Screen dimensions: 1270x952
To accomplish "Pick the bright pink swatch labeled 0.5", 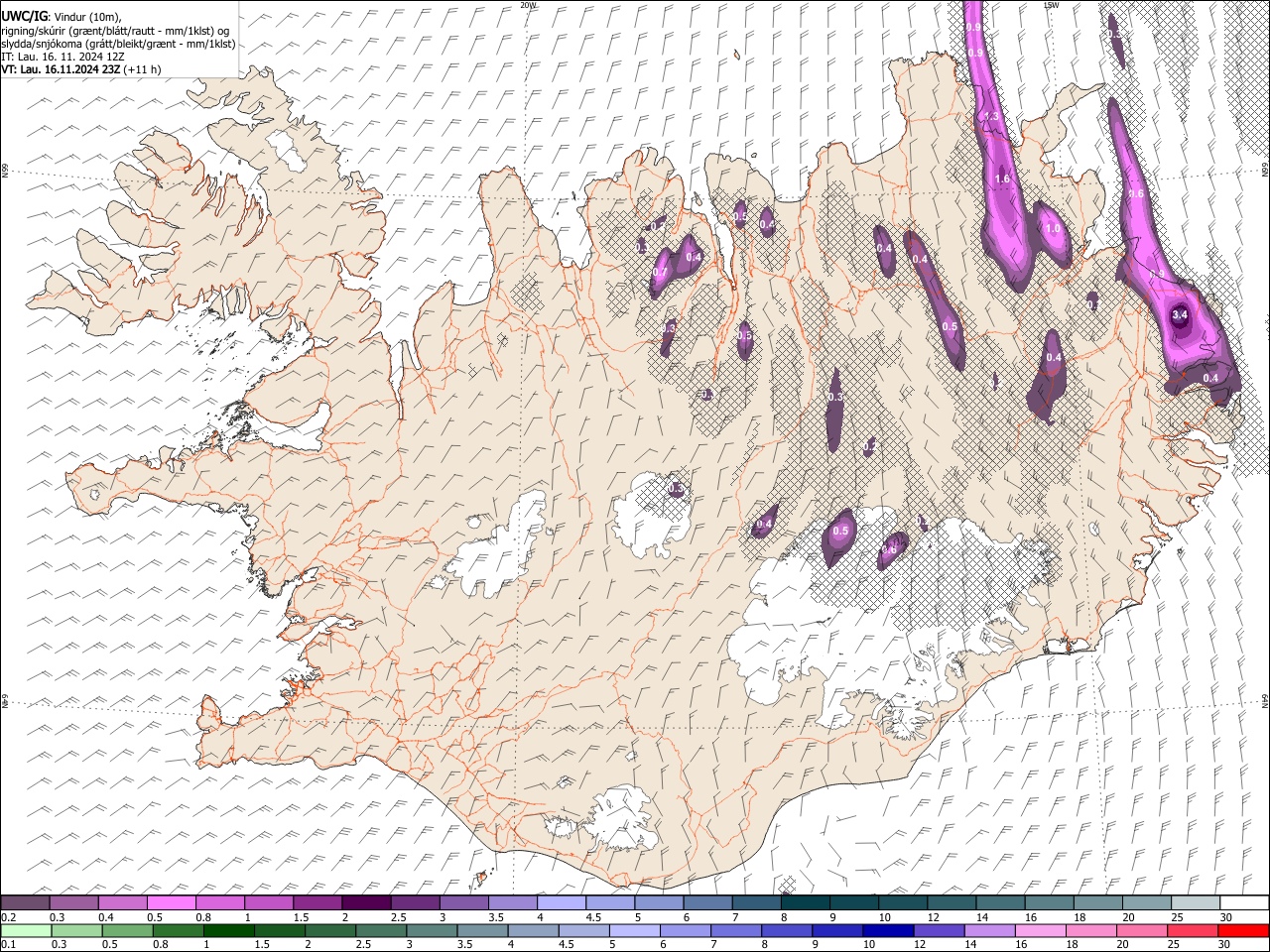I will tap(172, 902).
